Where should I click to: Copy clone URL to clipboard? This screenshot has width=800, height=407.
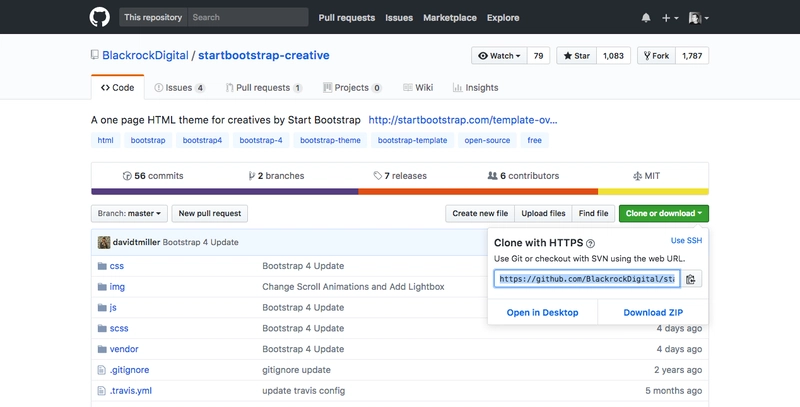click(692, 279)
